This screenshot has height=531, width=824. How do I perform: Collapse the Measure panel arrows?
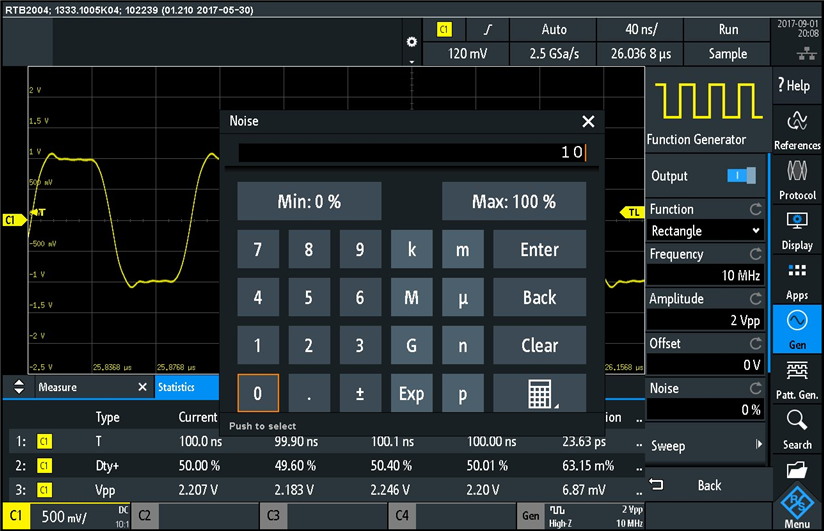coord(19,387)
